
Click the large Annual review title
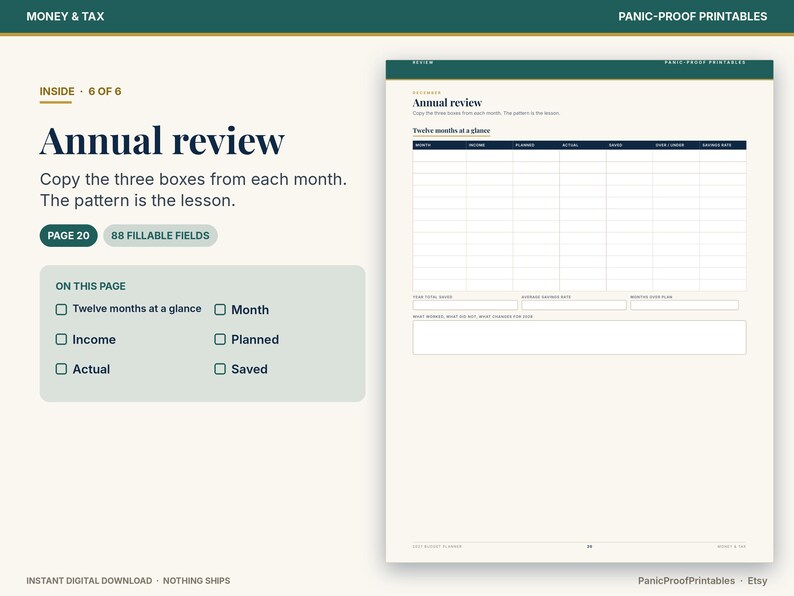point(162,141)
